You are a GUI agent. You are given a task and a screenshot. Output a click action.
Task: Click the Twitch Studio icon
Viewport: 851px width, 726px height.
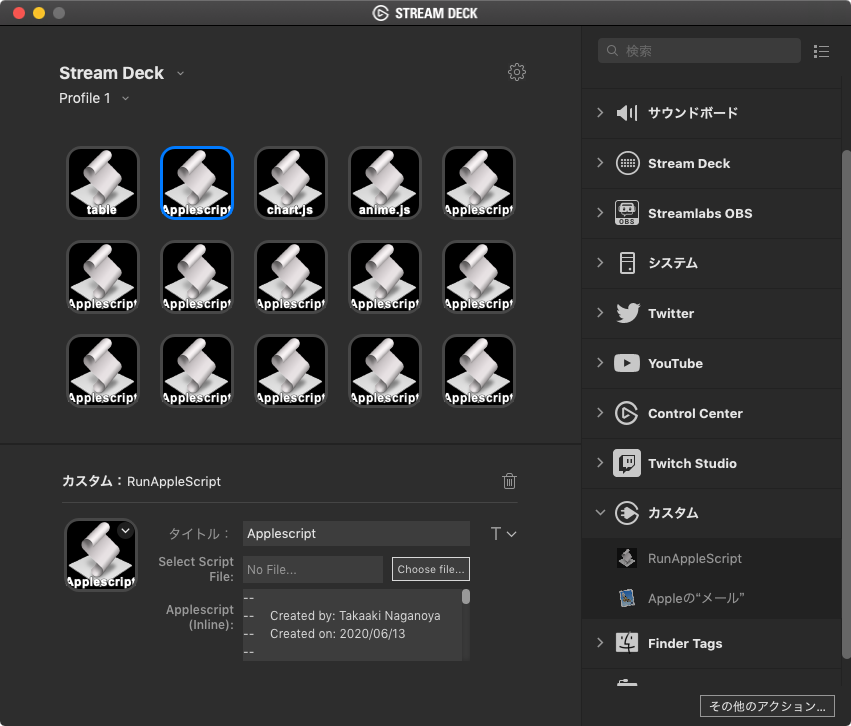[x=627, y=463]
